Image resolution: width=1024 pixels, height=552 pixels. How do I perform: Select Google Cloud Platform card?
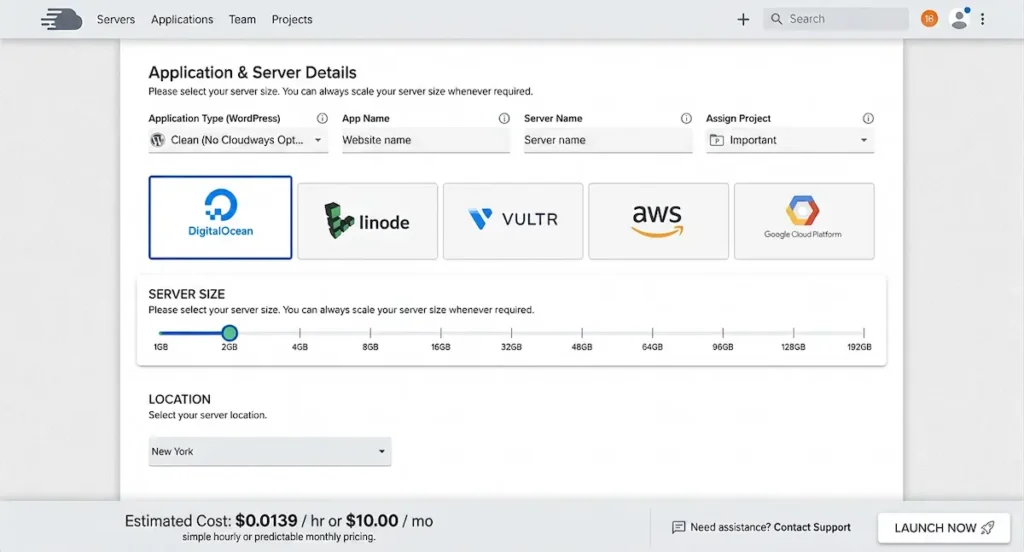point(804,221)
